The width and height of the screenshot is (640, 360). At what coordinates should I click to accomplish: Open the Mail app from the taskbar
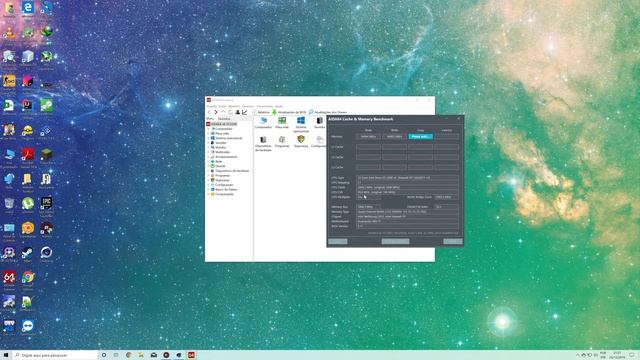[153, 355]
